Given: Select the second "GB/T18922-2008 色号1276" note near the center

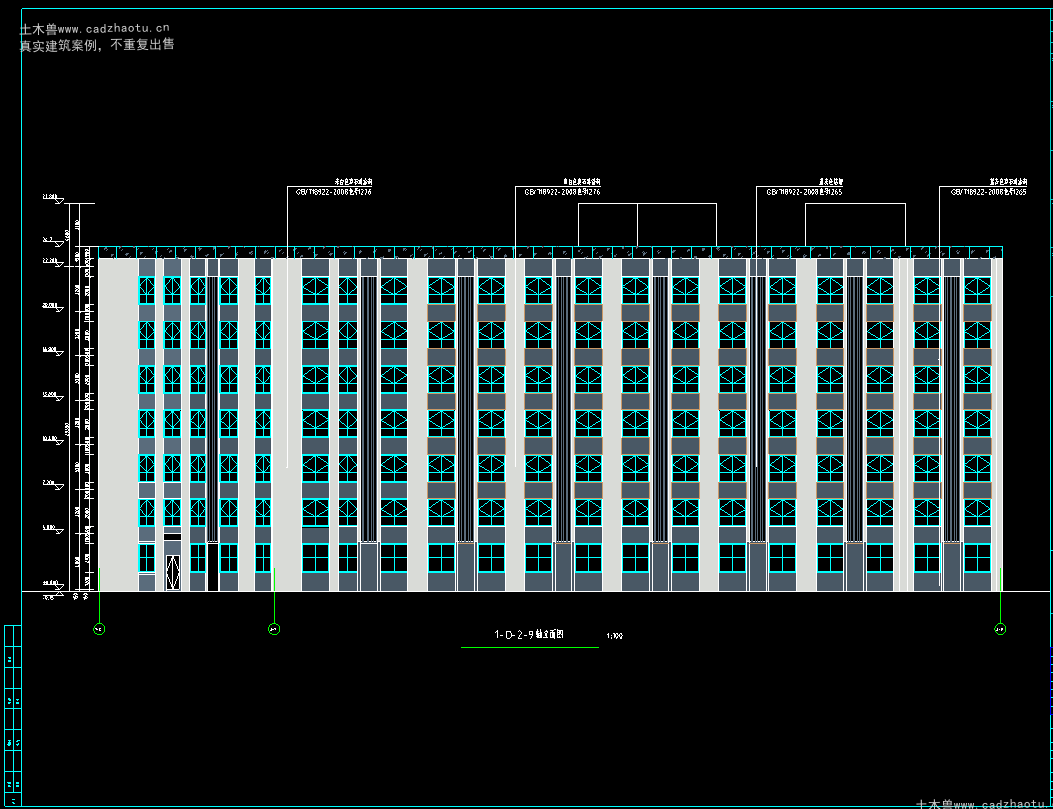Looking at the screenshot, I should click(562, 192).
